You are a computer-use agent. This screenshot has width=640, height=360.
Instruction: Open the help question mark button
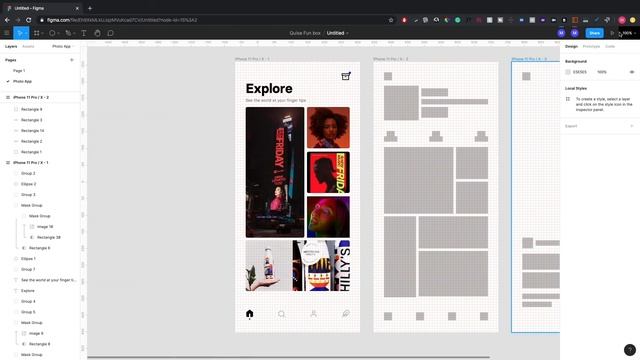630,350
